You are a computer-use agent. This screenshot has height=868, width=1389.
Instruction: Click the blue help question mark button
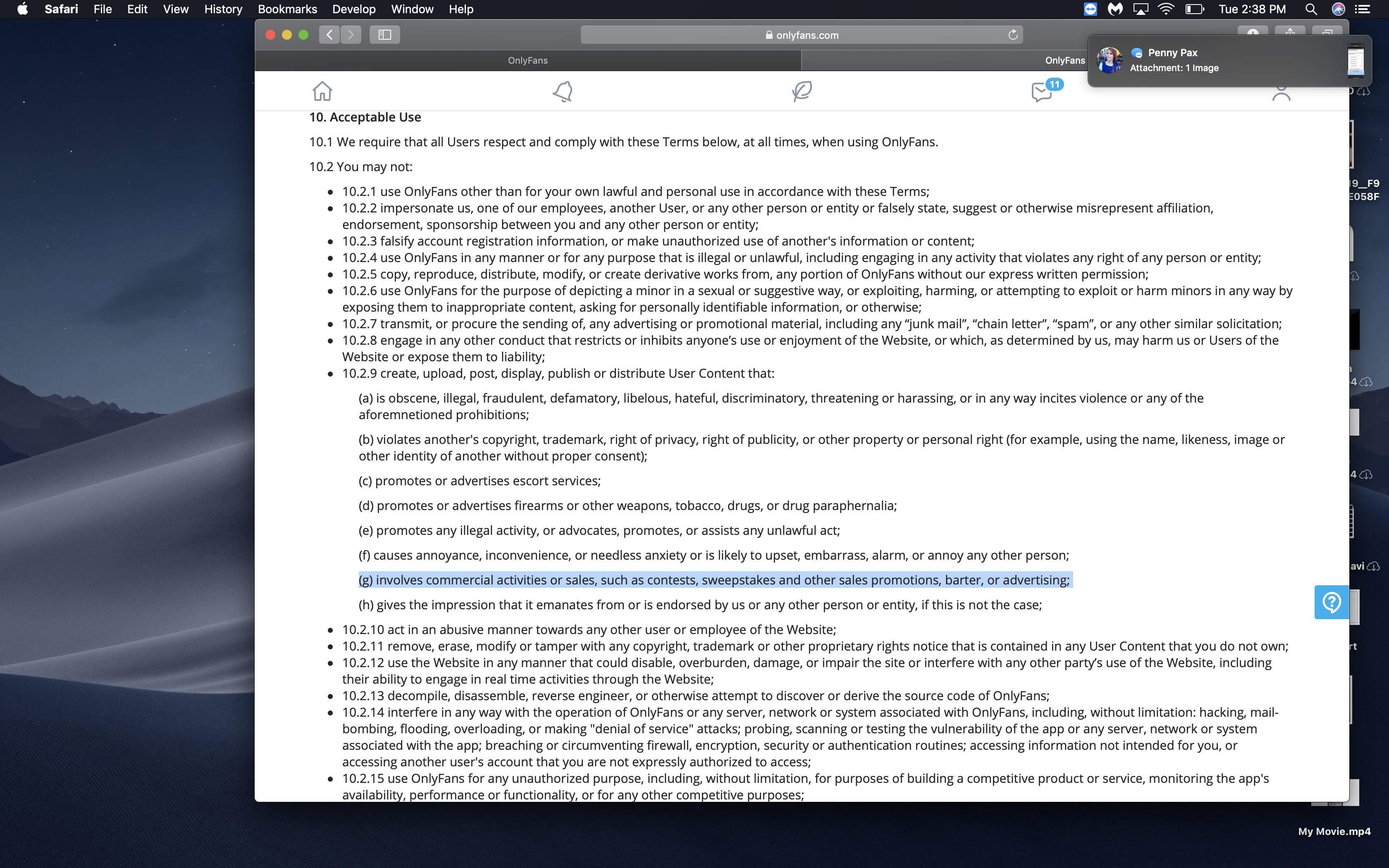pos(1331,602)
